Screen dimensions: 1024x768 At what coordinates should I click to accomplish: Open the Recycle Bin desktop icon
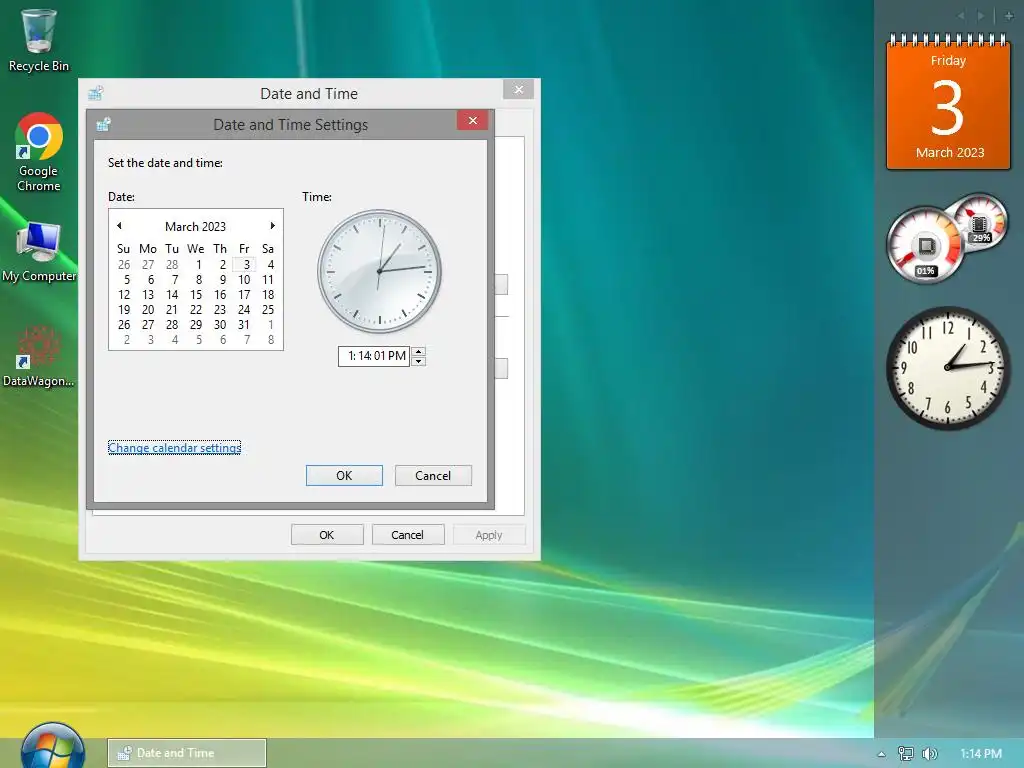(x=39, y=40)
